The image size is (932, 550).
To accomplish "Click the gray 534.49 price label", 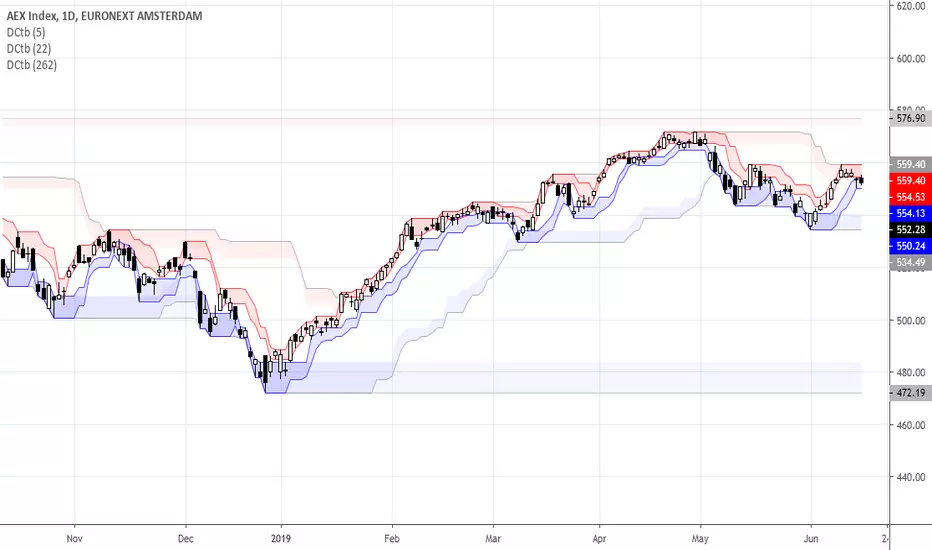I will pos(911,262).
